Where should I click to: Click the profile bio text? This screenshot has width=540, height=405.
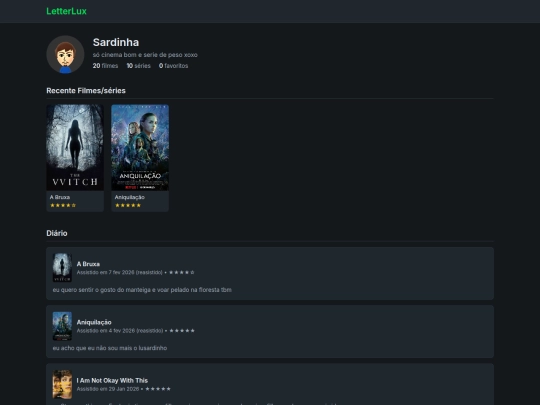coord(145,55)
